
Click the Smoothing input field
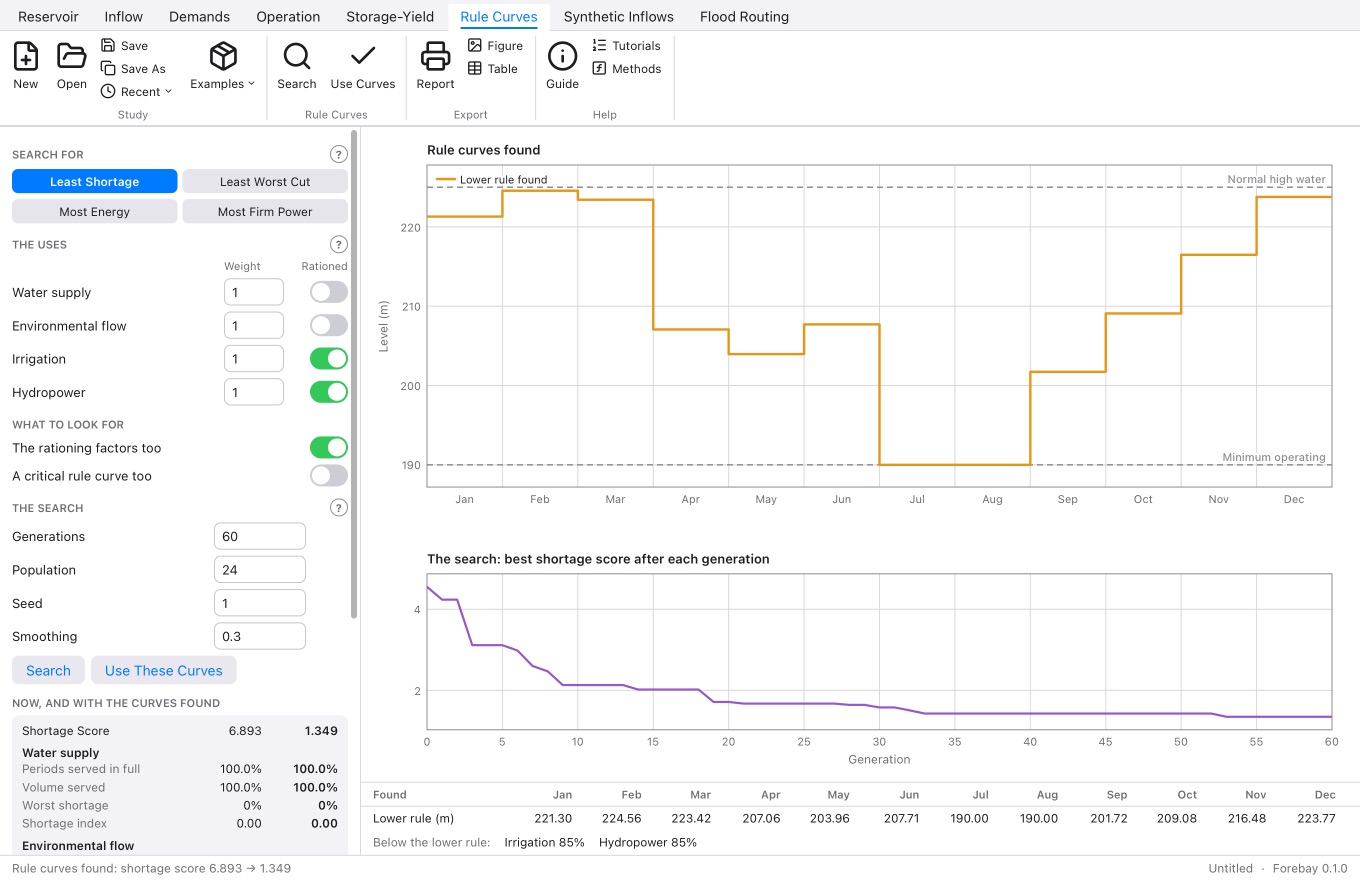tap(260, 637)
